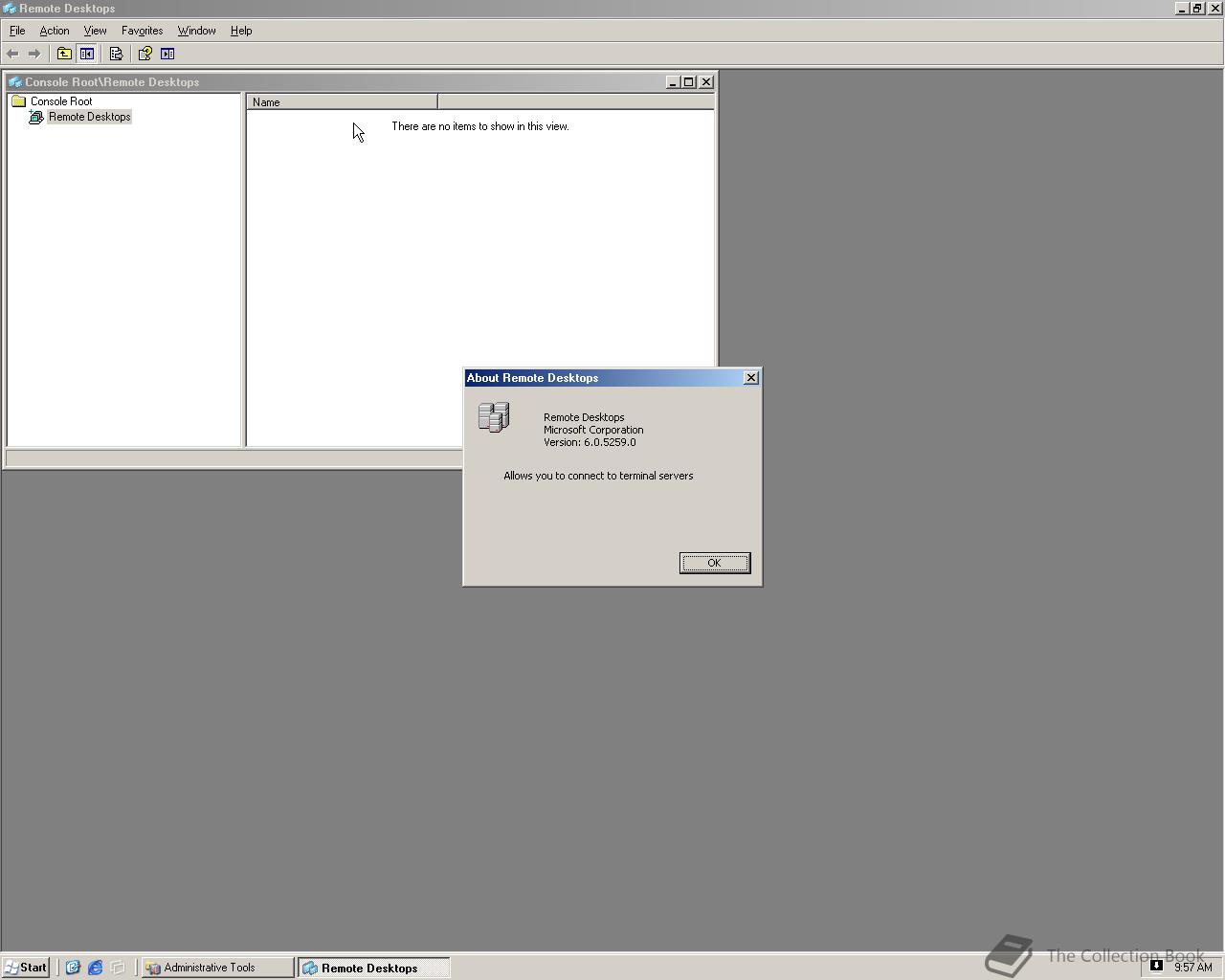
Task: Click the Name column header
Action: (342, 102)
